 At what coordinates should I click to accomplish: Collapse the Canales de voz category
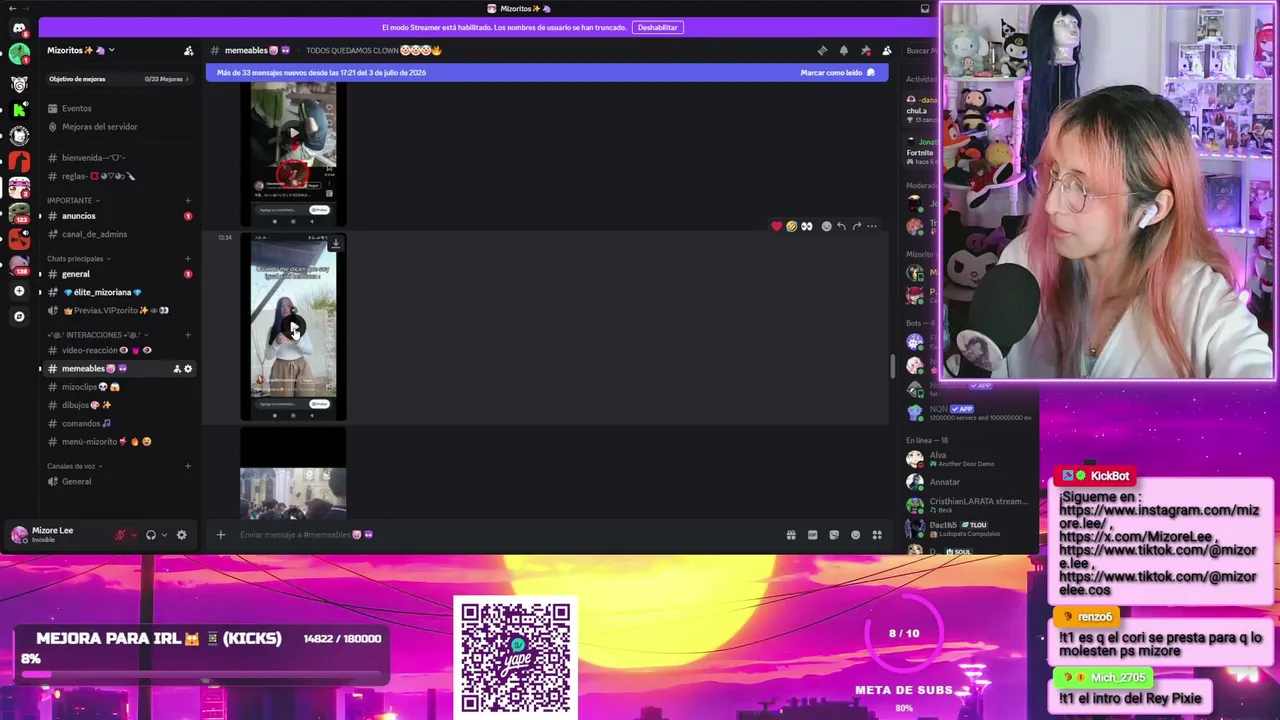(x=74, y=466)
